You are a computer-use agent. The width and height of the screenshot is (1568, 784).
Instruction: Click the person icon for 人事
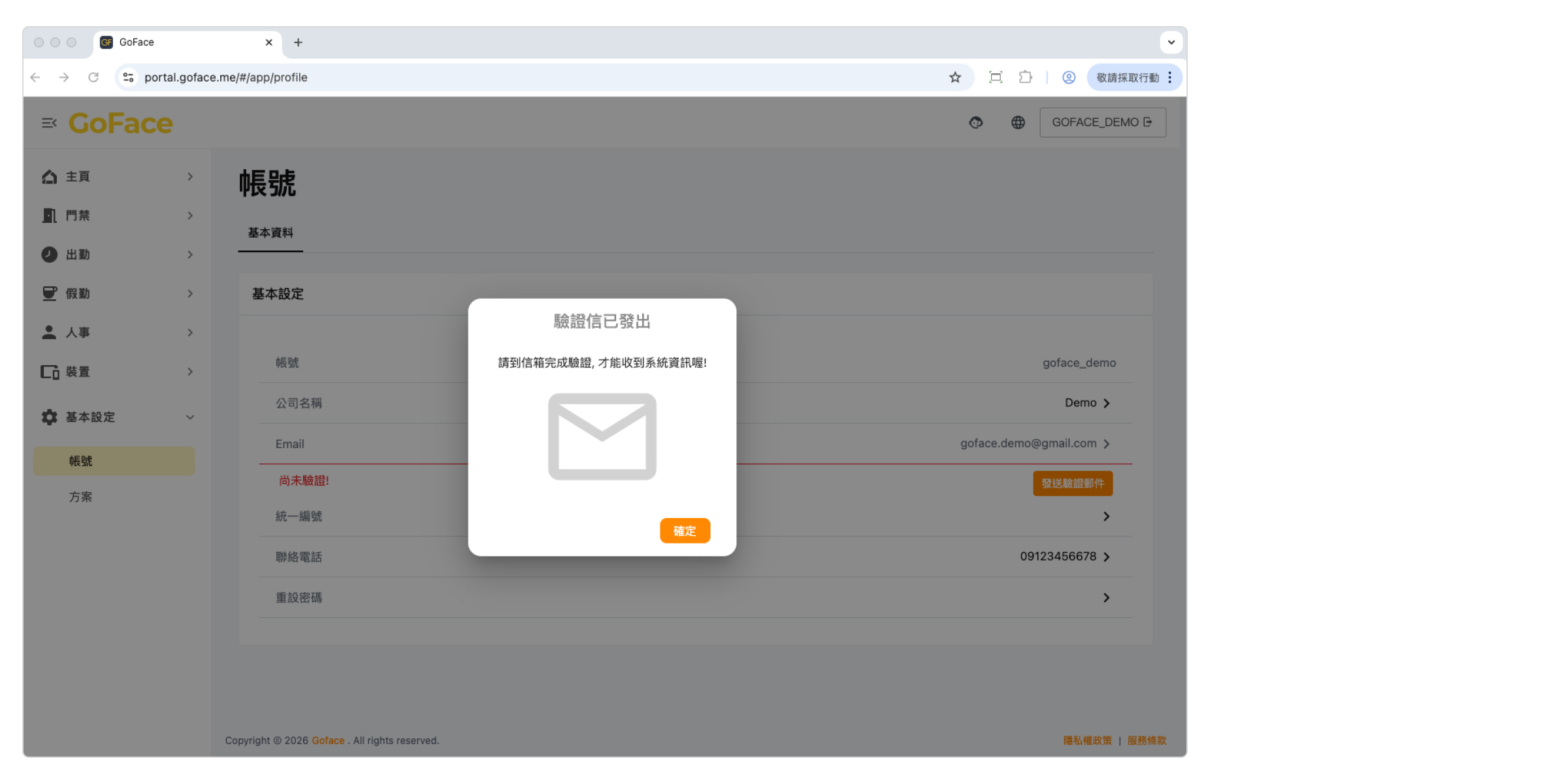[x=49, y=333]
